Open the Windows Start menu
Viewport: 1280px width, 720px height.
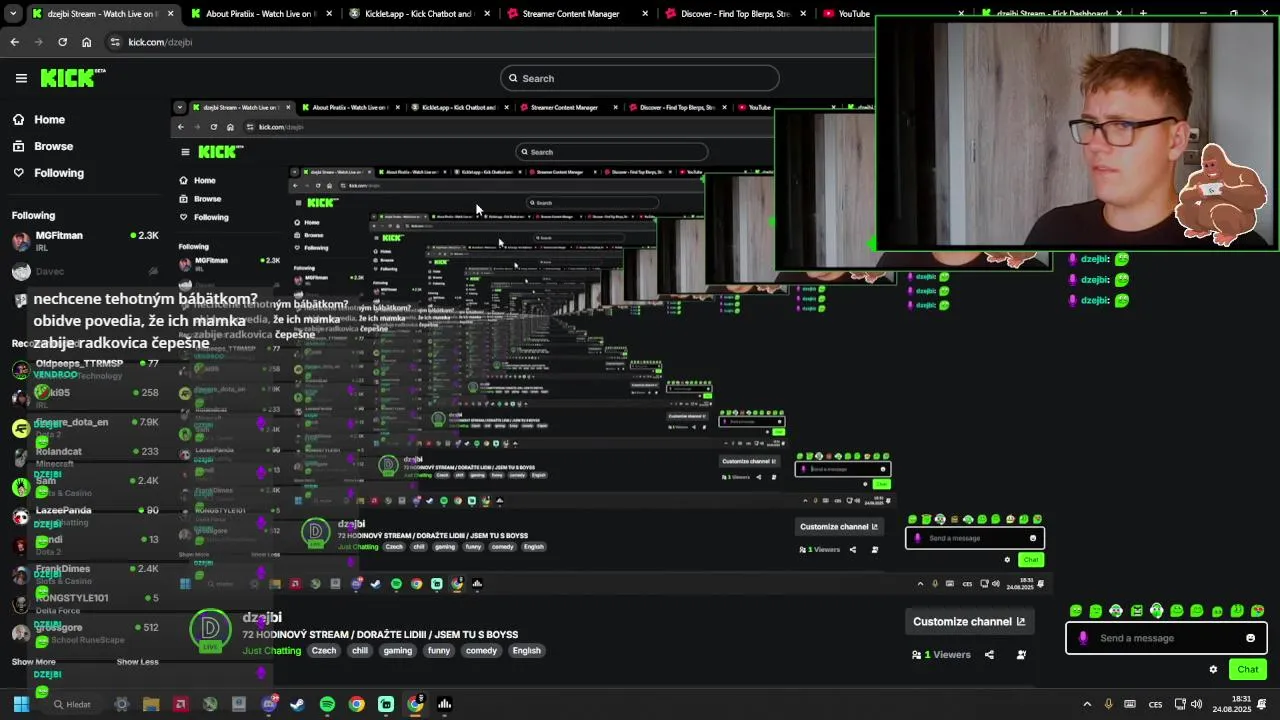tap(21, 704)
